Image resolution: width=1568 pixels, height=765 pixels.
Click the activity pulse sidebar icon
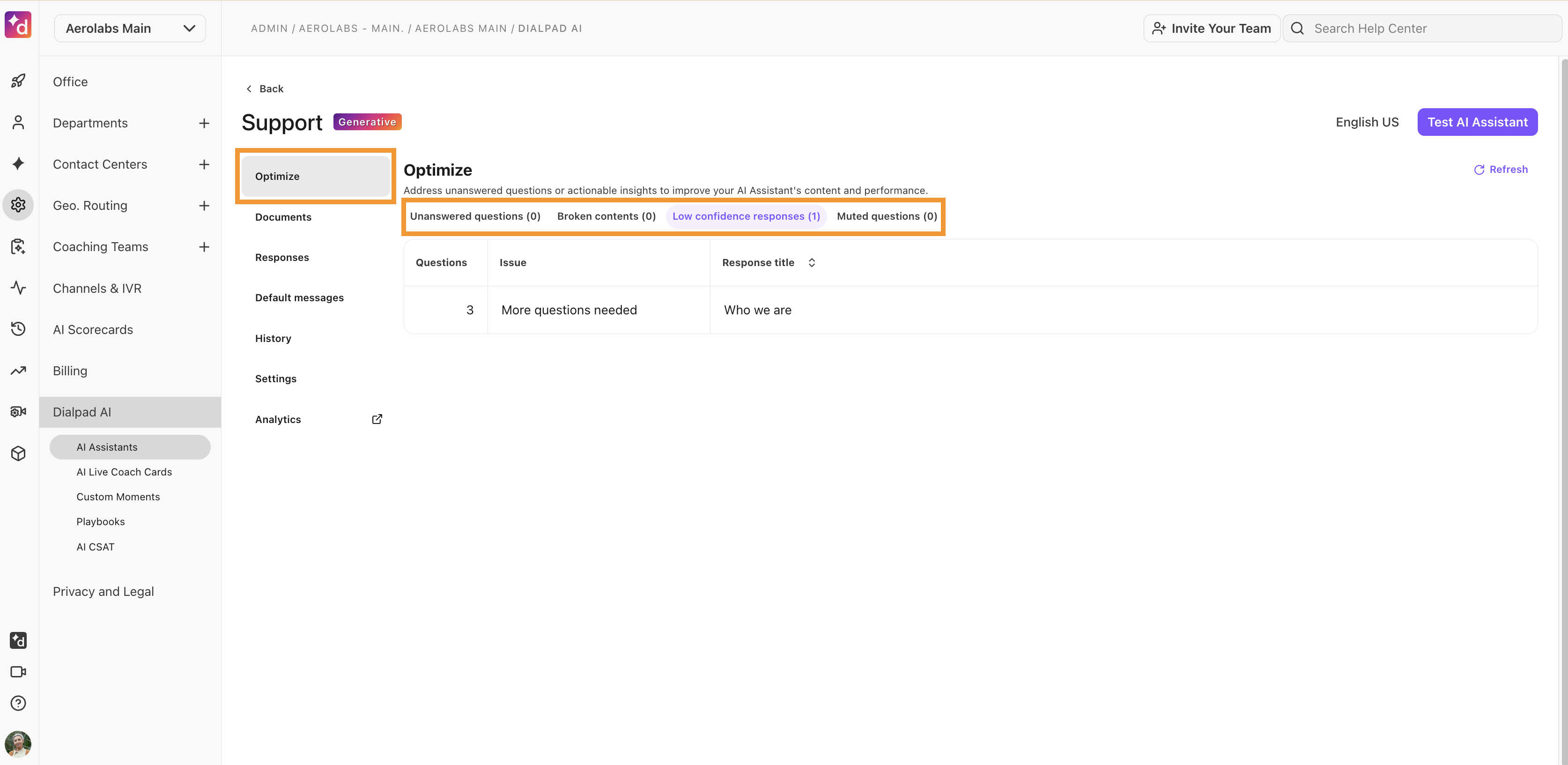18,288
